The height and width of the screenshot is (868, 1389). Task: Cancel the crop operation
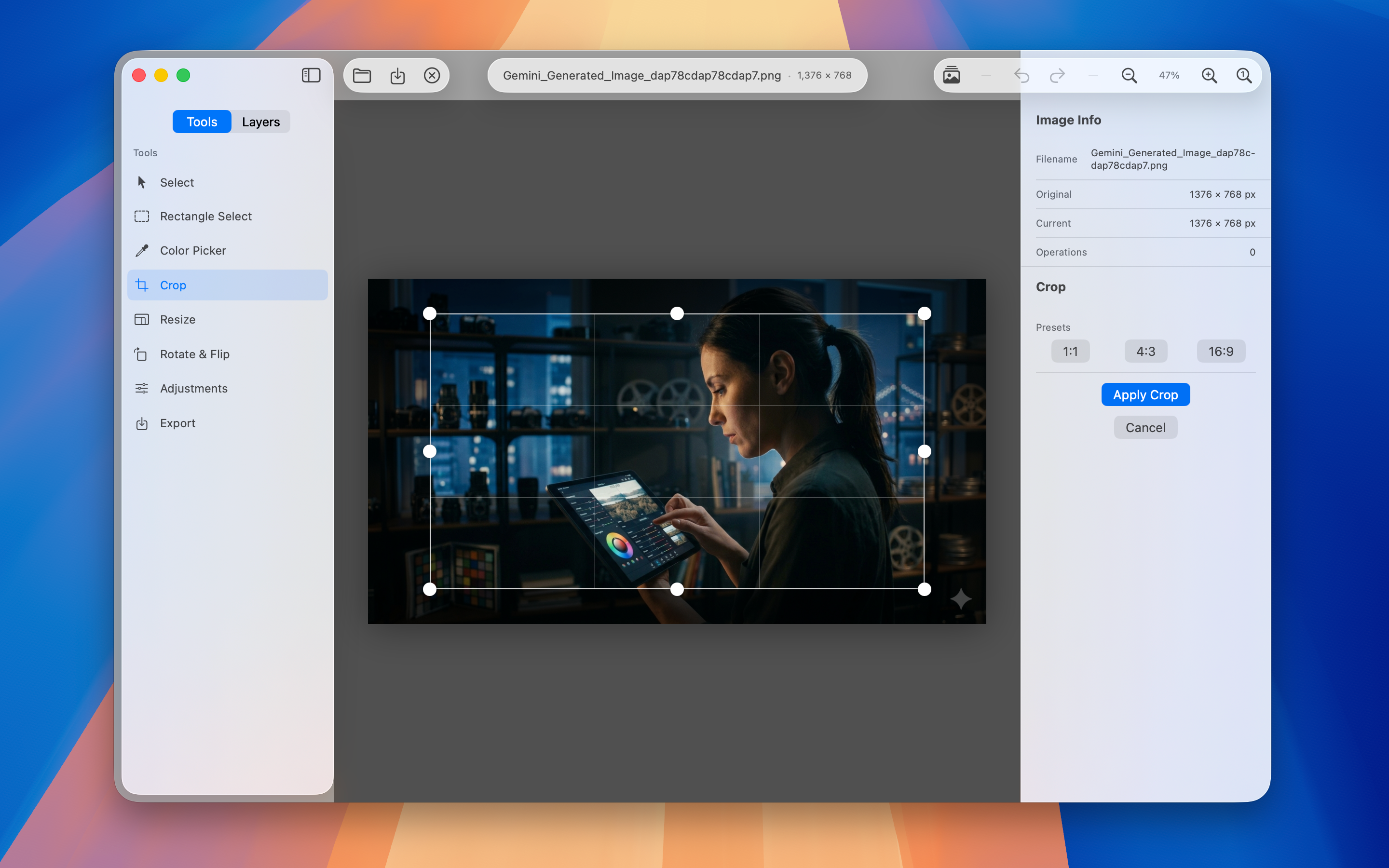click(1145, 428)
